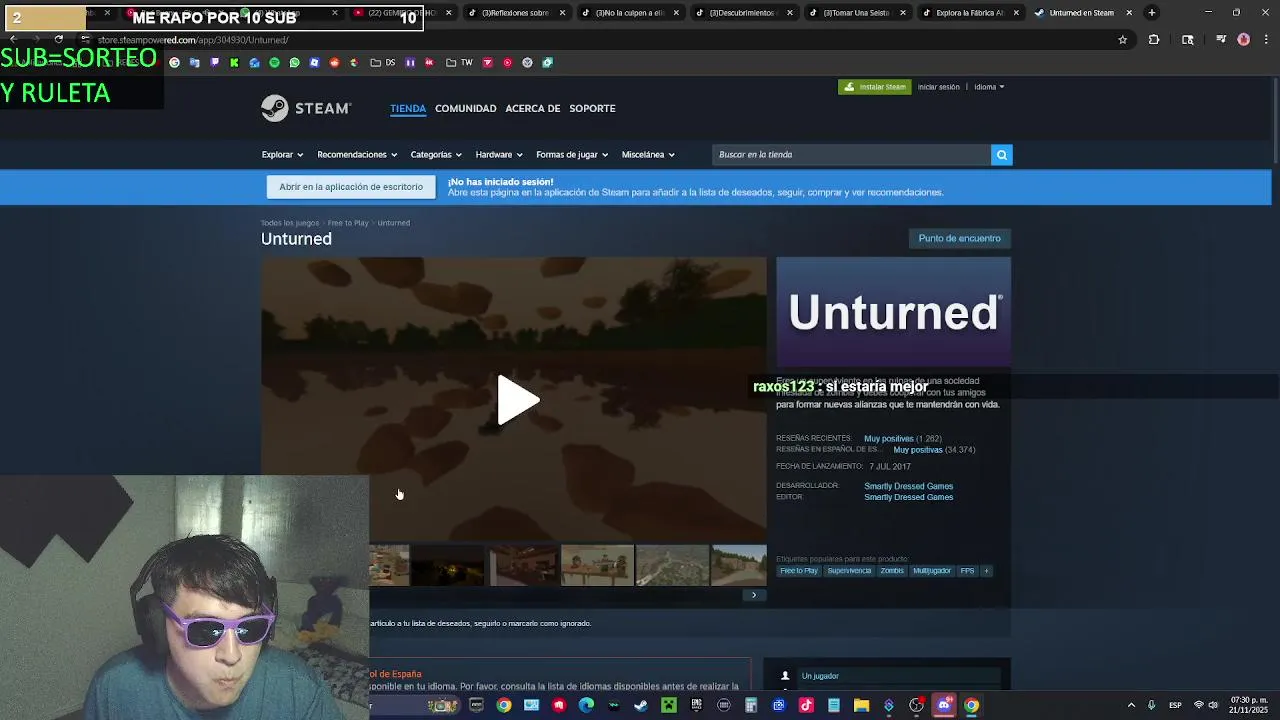Expand the Categorías dropdown
This screenshot has width=1280, height=720.
tap(436, 154)
